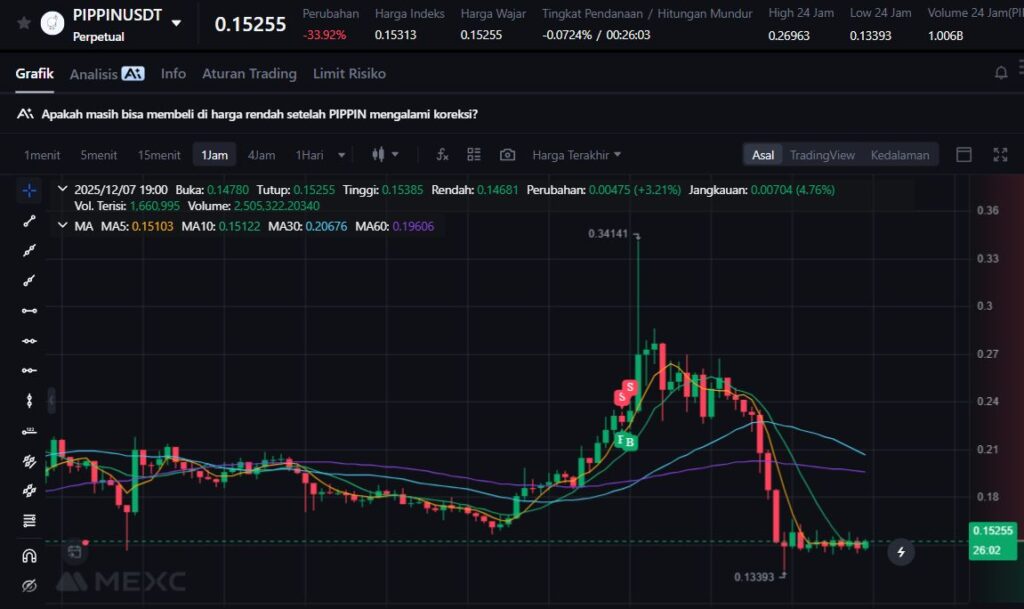
Task: Click the lightning quick-order button
Action: (x=901, y=551)
